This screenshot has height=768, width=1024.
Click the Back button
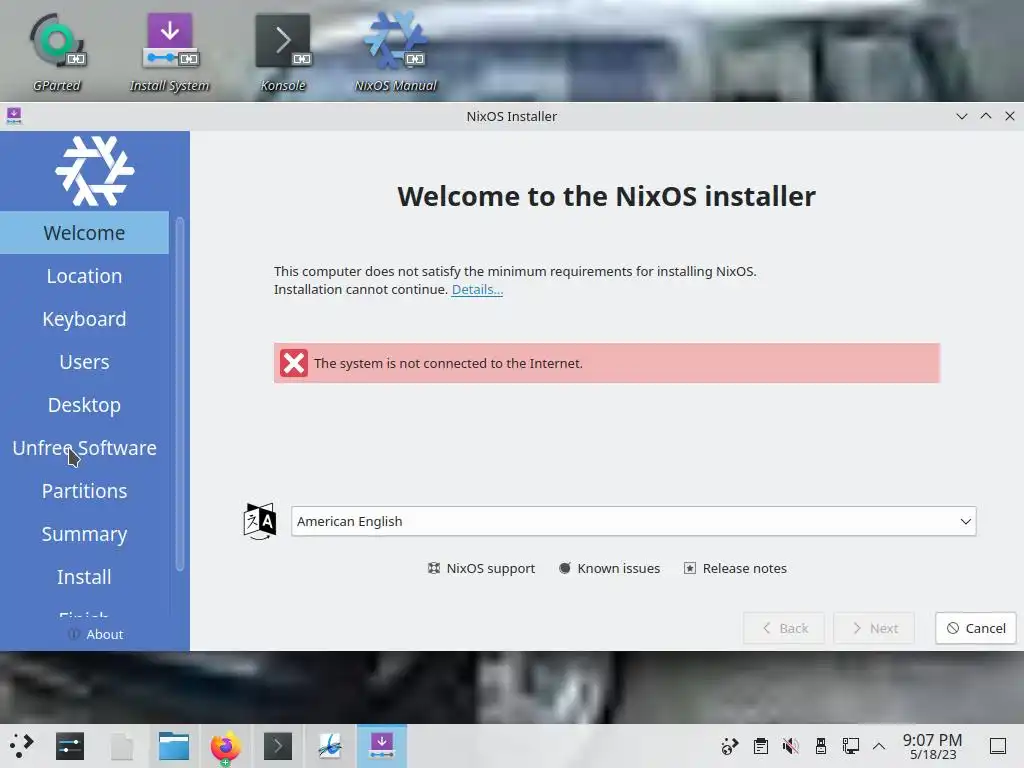tap(784, 628)
